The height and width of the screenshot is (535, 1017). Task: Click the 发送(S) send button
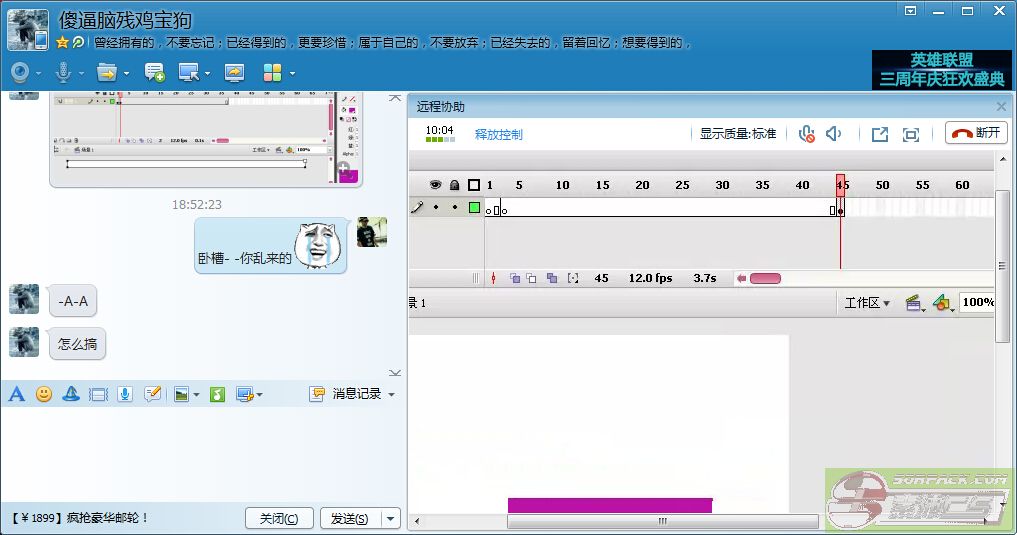(349, 518)
